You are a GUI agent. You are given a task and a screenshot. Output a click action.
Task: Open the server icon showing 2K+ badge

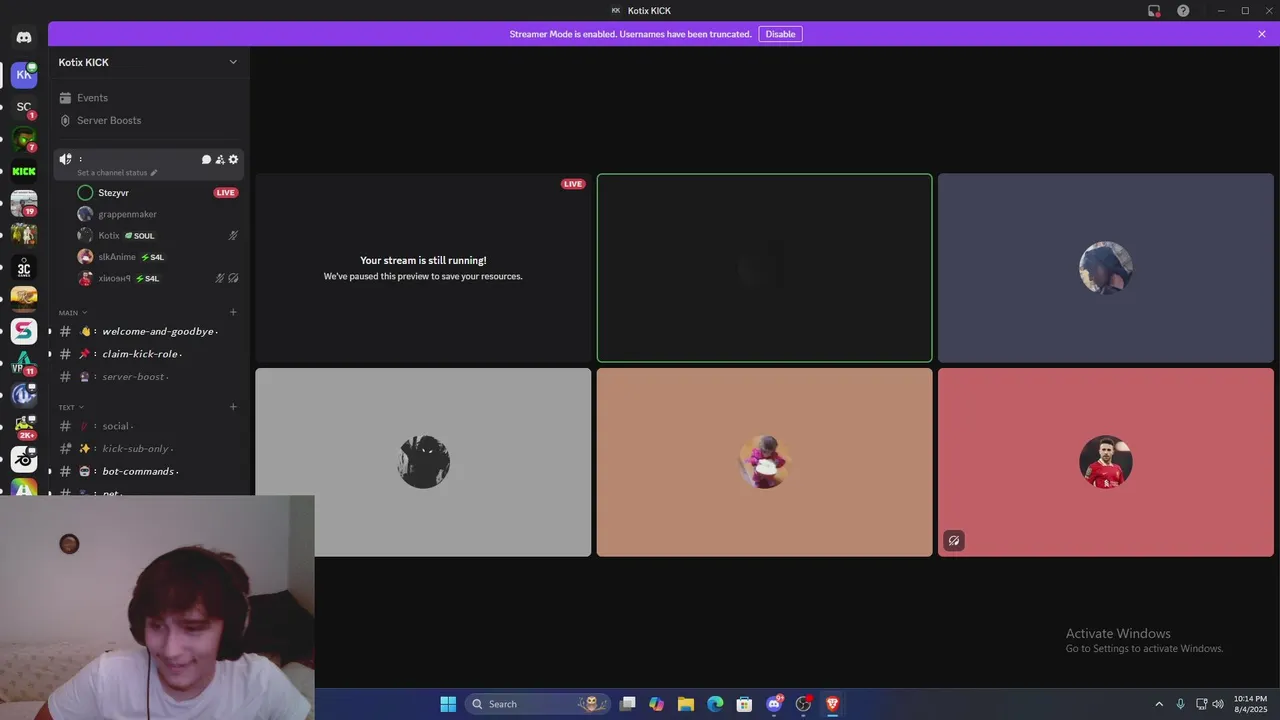click(x=24, y=427)
